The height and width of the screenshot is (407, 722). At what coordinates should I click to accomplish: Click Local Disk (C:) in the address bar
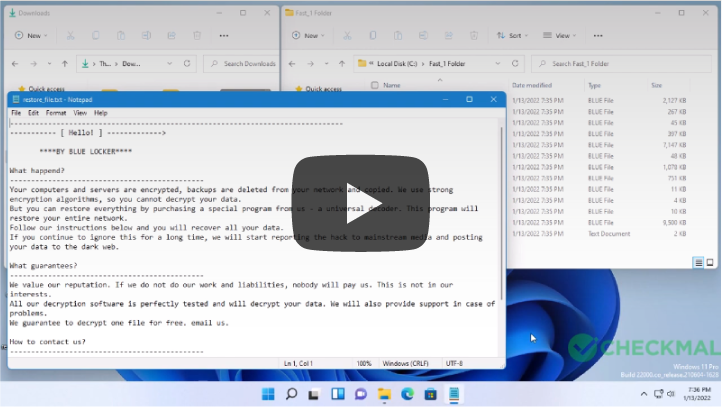[x=397, y=64]
